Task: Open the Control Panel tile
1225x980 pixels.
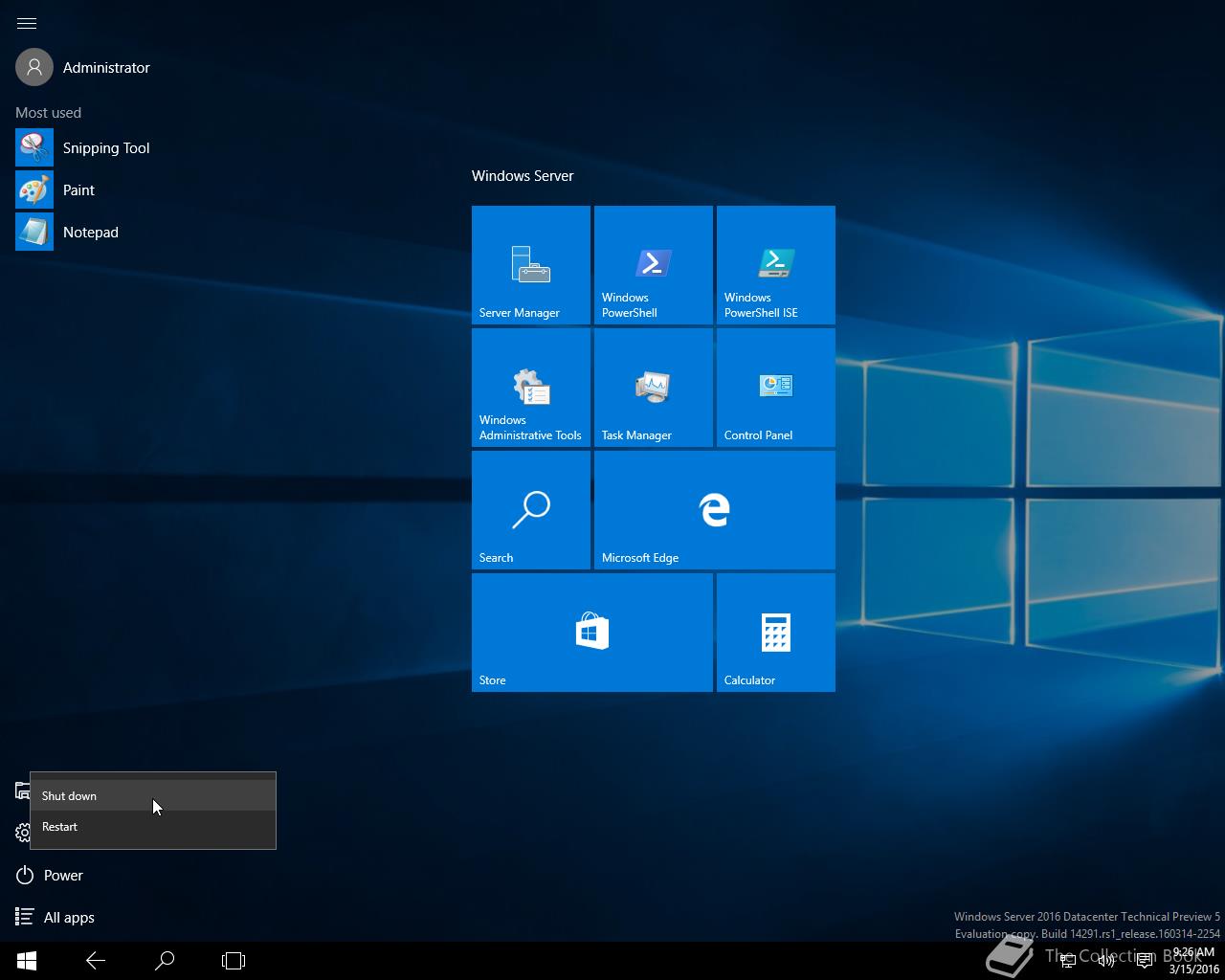Action: [776, 388]
